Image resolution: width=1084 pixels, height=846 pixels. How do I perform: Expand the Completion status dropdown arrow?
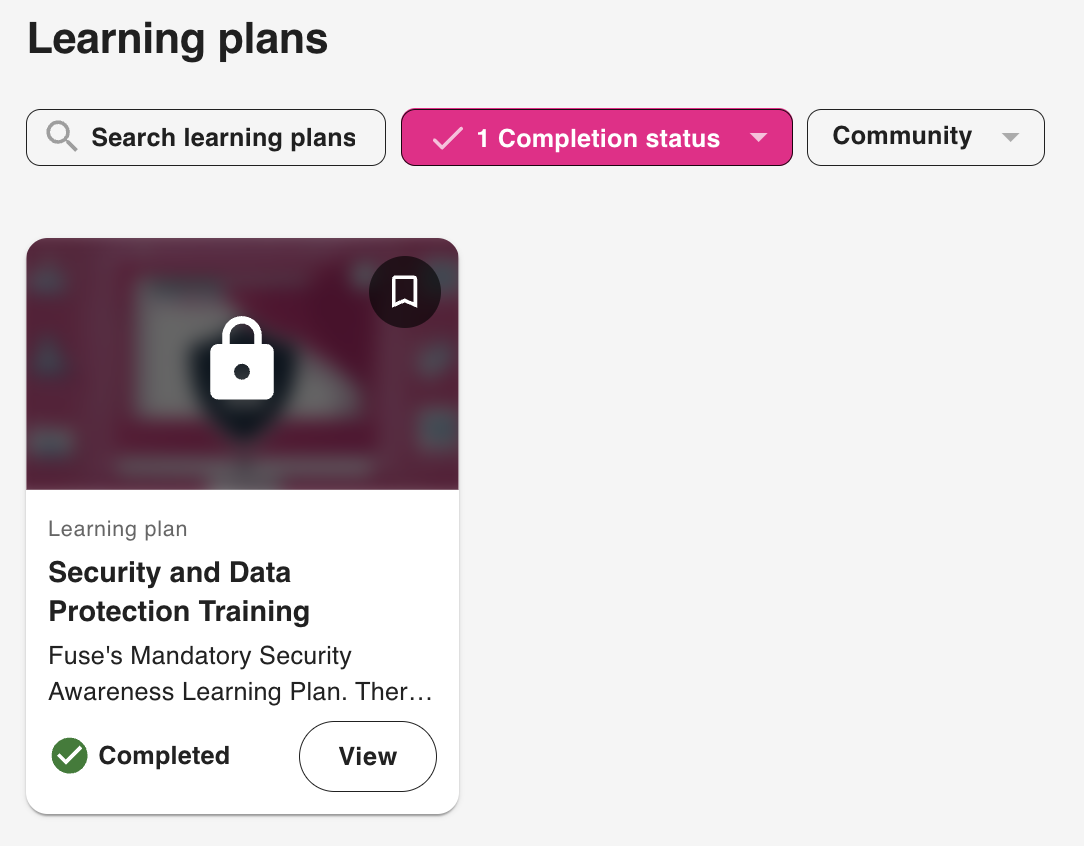tap(759, 138)
